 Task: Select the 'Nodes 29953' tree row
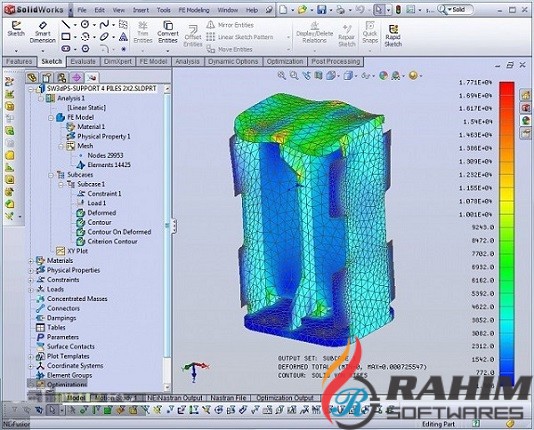[x=101, y=156]
